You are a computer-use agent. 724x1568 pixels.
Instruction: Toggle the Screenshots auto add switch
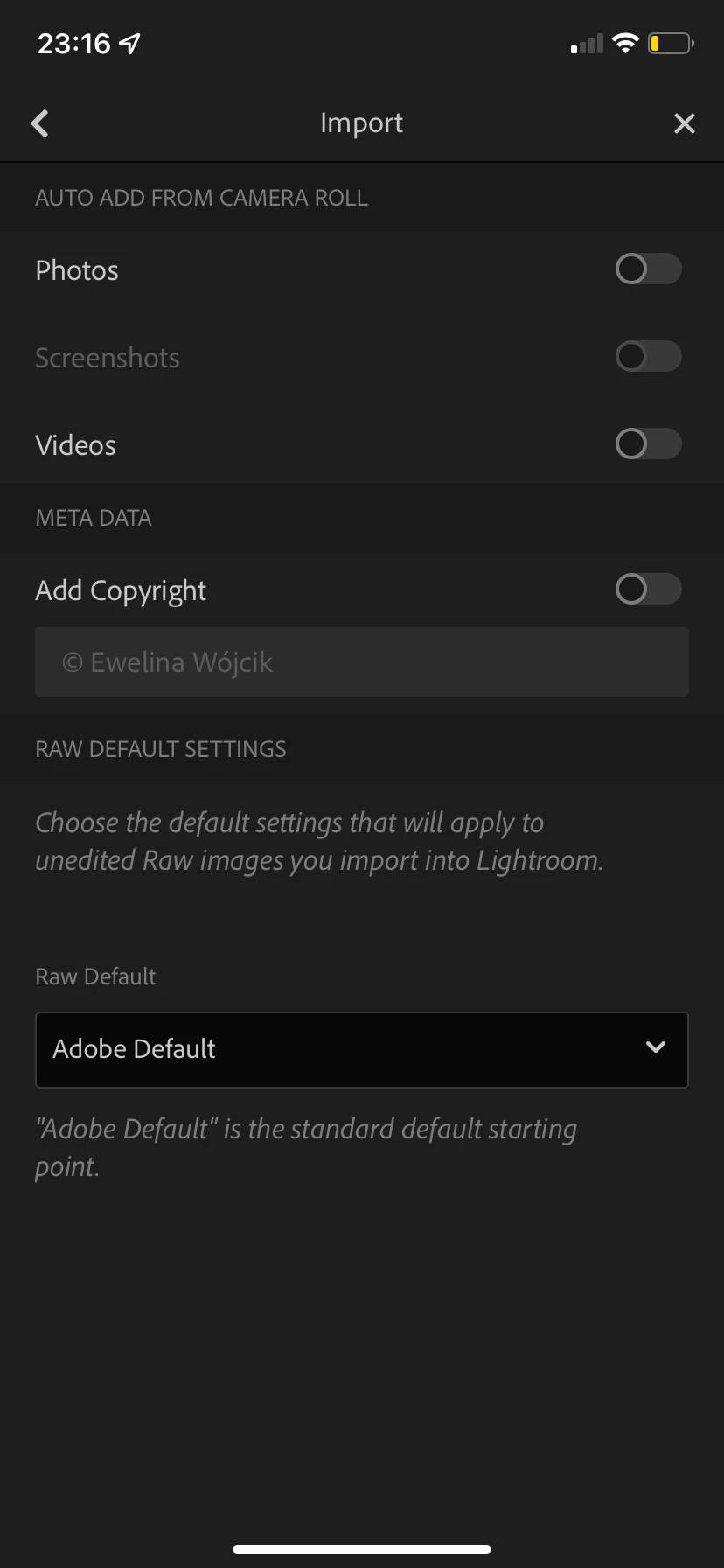[x=648, y=357]
